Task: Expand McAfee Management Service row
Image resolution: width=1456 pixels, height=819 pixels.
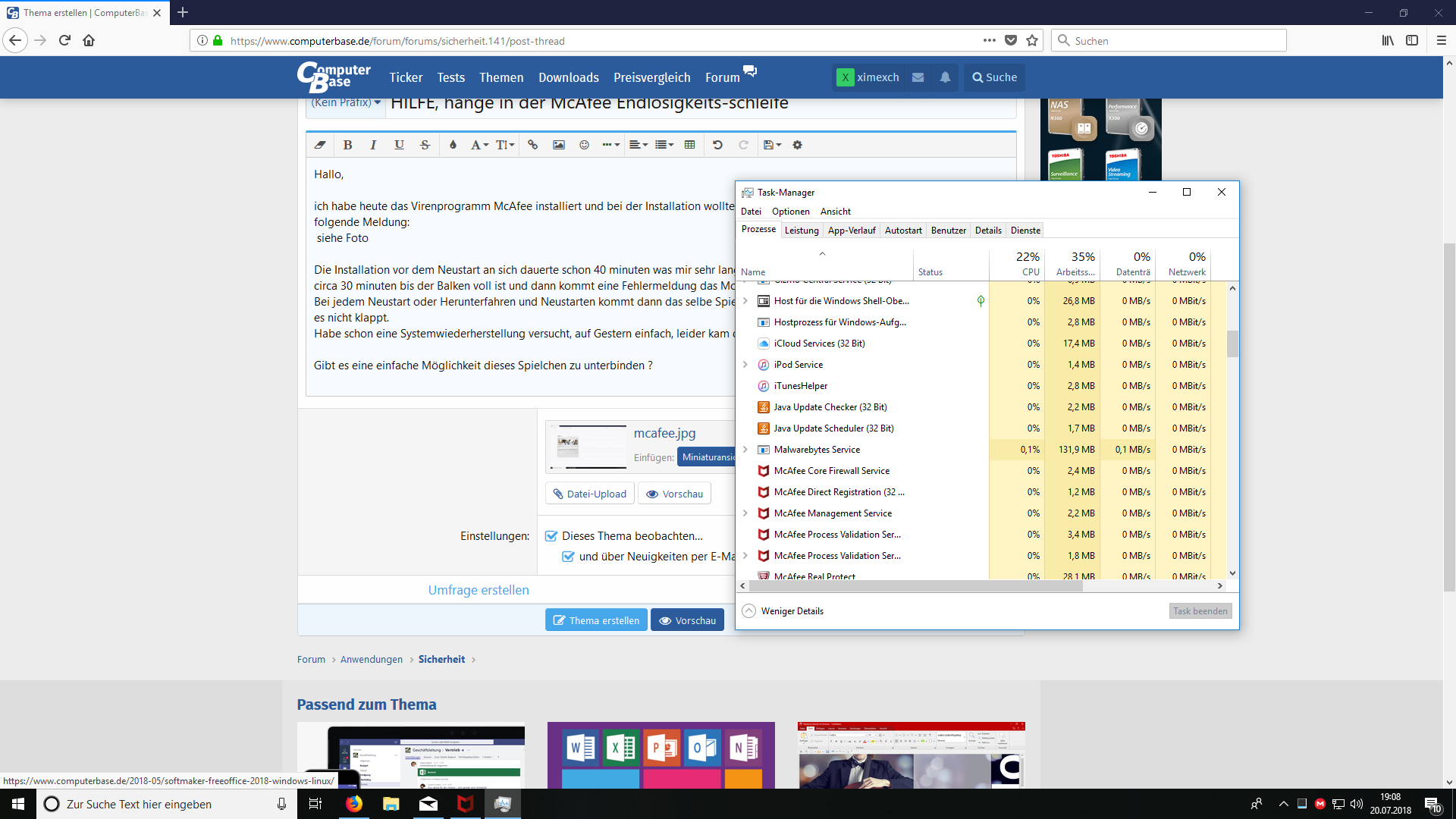Action: (x=745, y=513)
